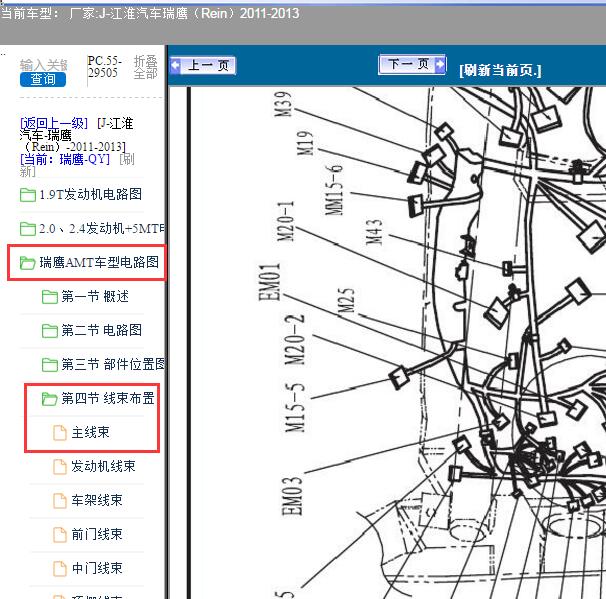Click the M39 connector label
Image resolution: width=606 pixels, height=599 pixels.
(x=283, y=104)
